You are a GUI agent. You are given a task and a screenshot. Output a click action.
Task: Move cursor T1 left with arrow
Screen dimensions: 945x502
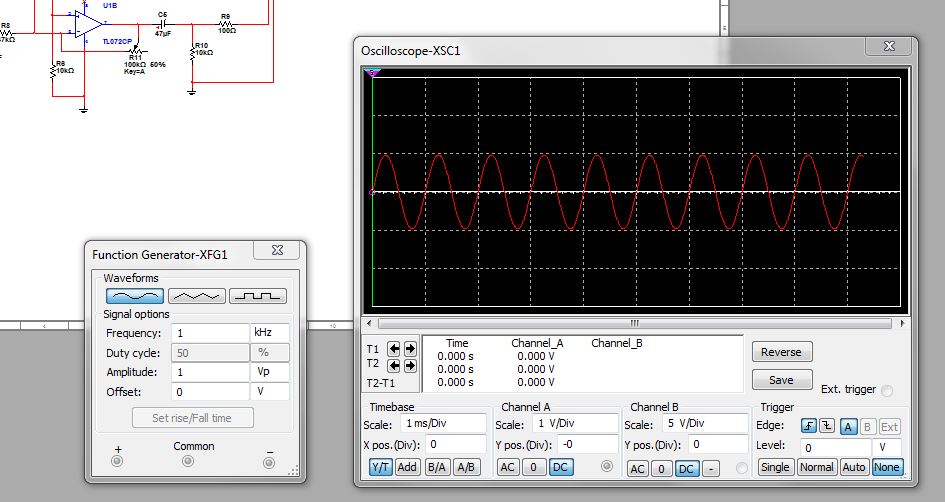(394, 348)
